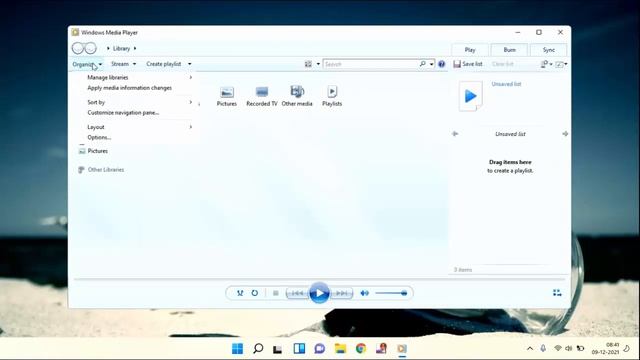Screen dimensions: 640x360
Task: Click the Forward navigation arrow button
Action: point(91,48)
